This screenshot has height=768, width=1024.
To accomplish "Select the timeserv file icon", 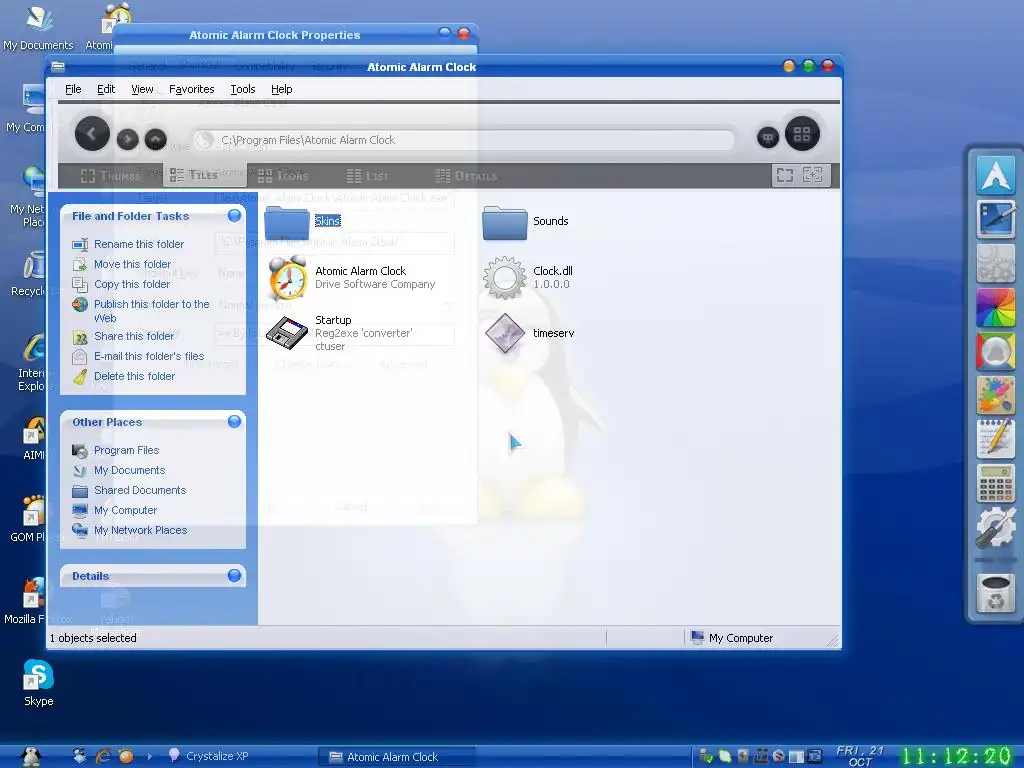I will tap(505, 333).
